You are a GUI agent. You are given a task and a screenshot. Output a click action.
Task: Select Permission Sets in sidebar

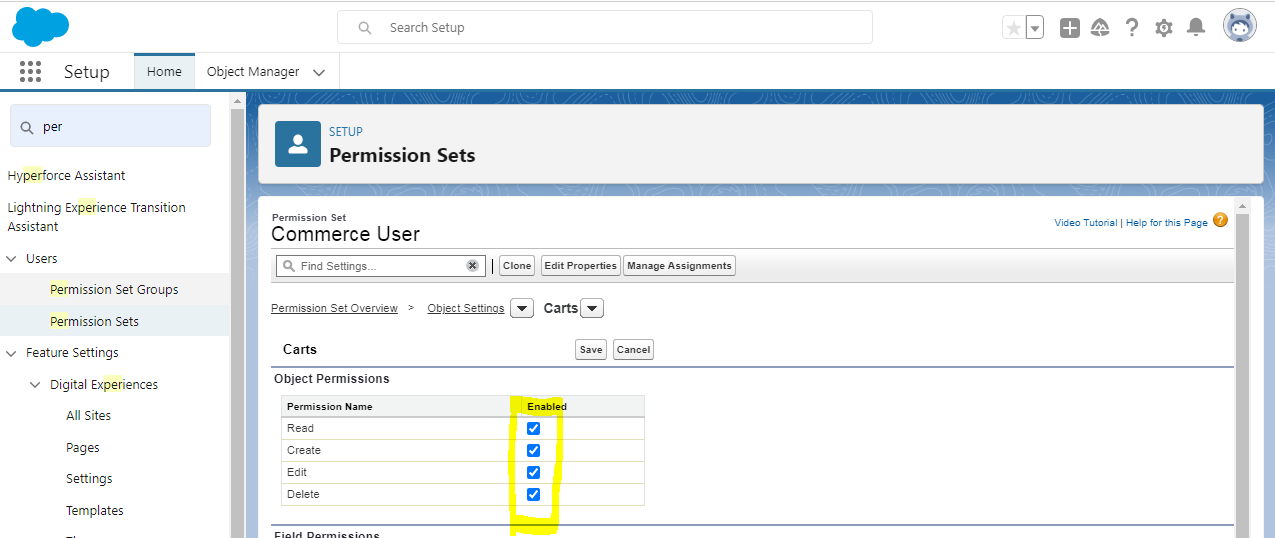click(94, 321)
